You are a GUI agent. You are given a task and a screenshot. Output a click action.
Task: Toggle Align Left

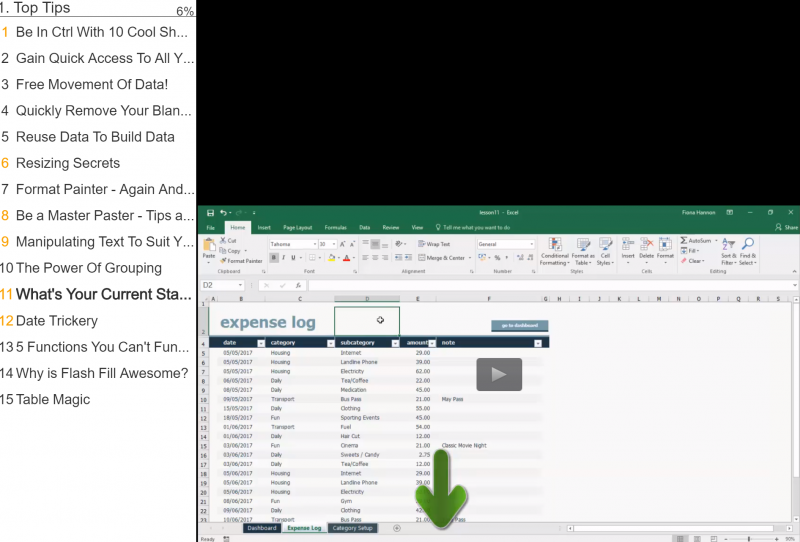click(x=365, y=258)
